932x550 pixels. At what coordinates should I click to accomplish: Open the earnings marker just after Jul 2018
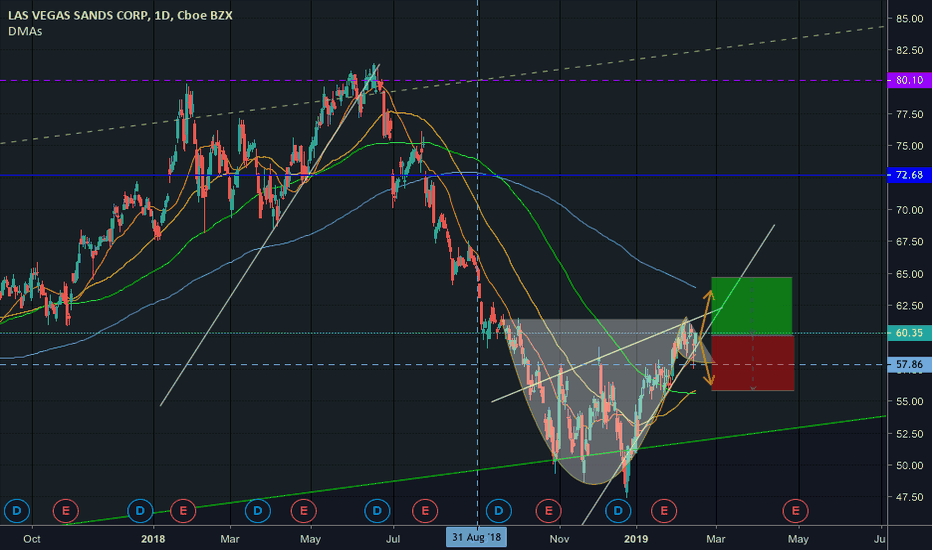[x=425, y=510]
